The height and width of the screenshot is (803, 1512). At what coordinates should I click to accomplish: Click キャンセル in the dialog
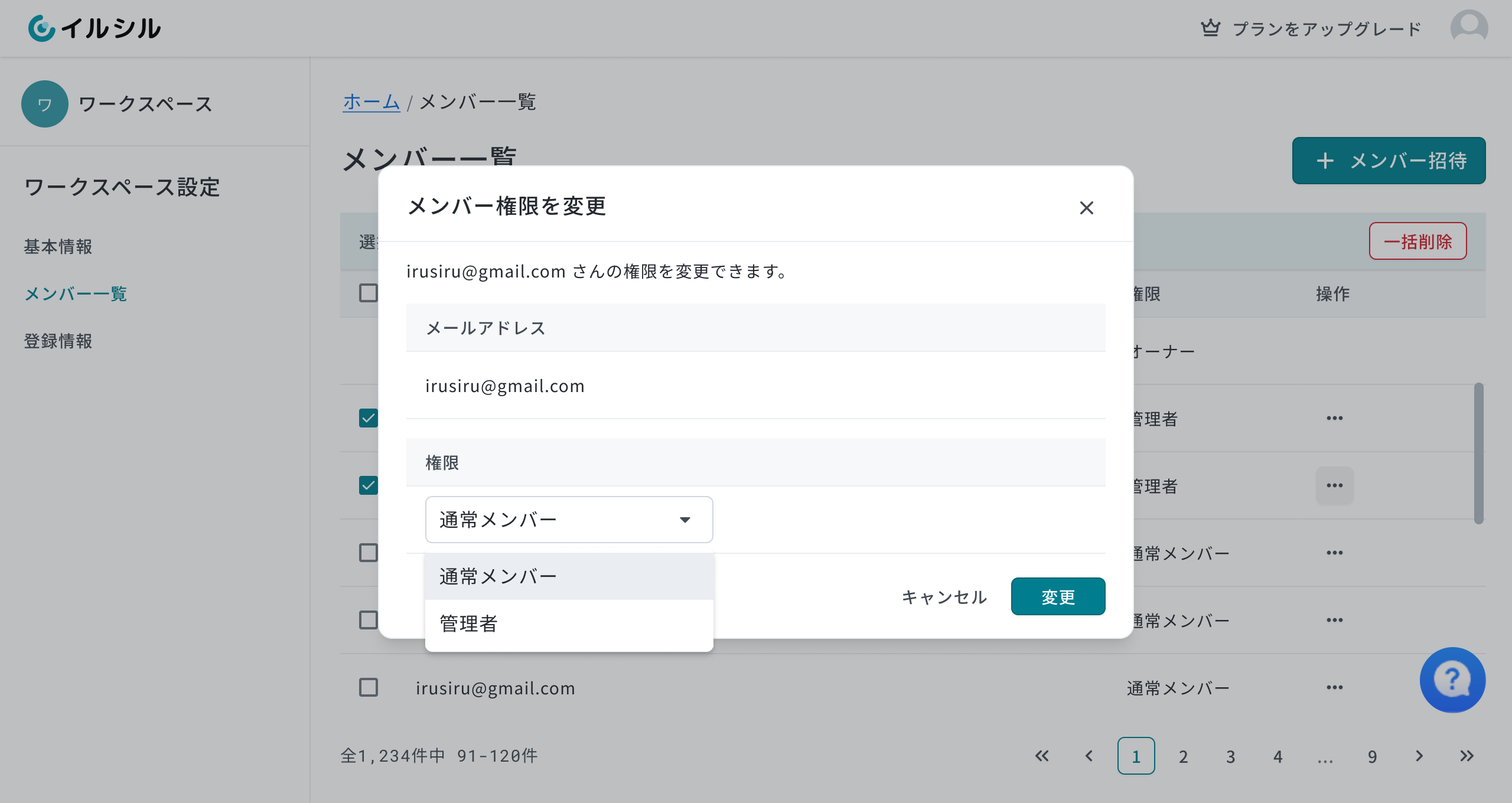944,596
